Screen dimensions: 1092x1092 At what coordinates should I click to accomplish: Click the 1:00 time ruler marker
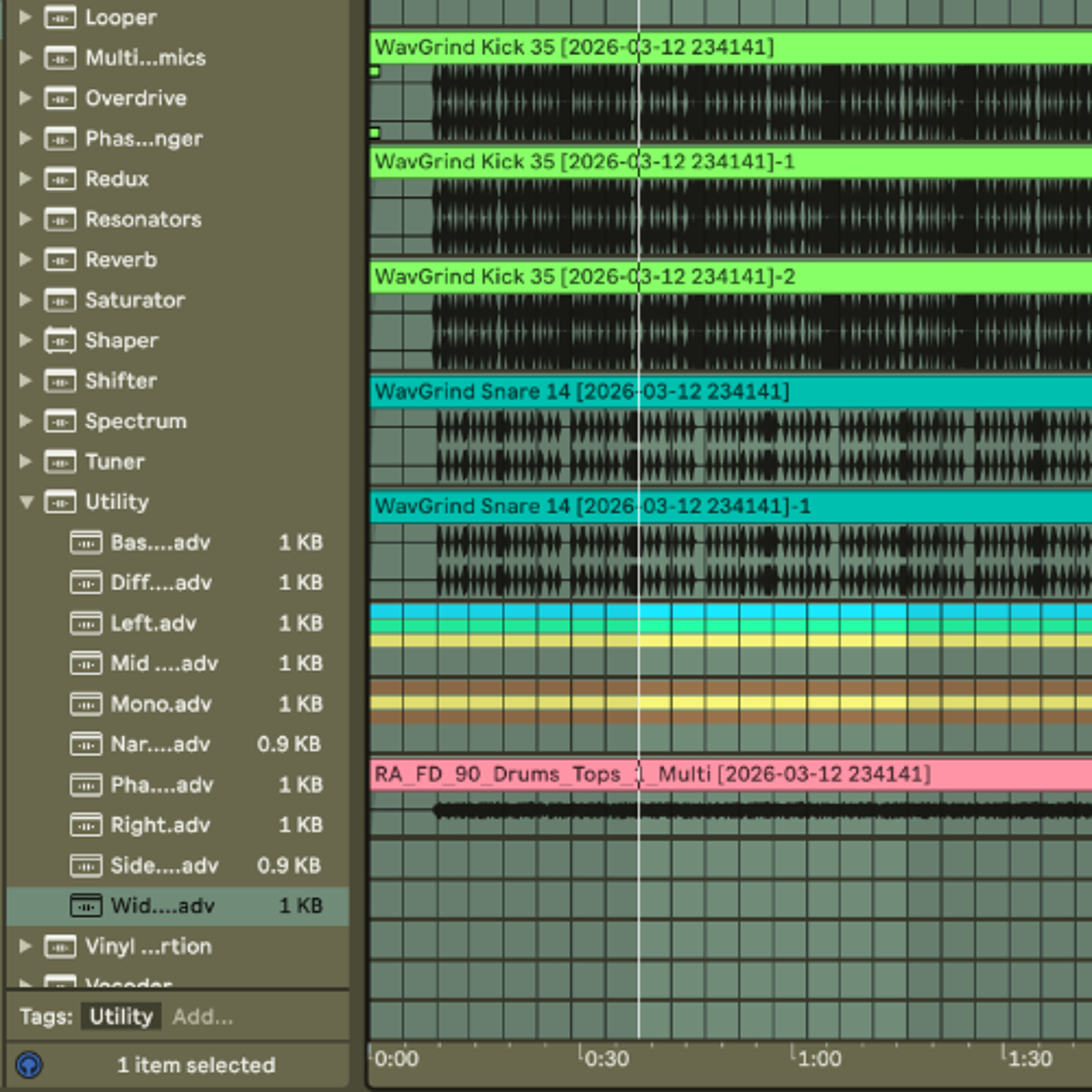click(x=818, y=1059)
